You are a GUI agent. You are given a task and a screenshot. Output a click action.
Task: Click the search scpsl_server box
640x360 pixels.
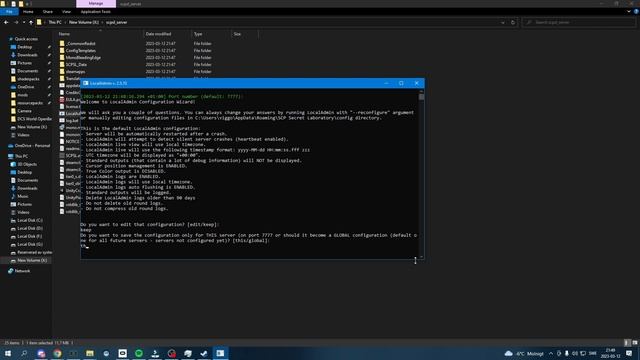click(579, 22)
